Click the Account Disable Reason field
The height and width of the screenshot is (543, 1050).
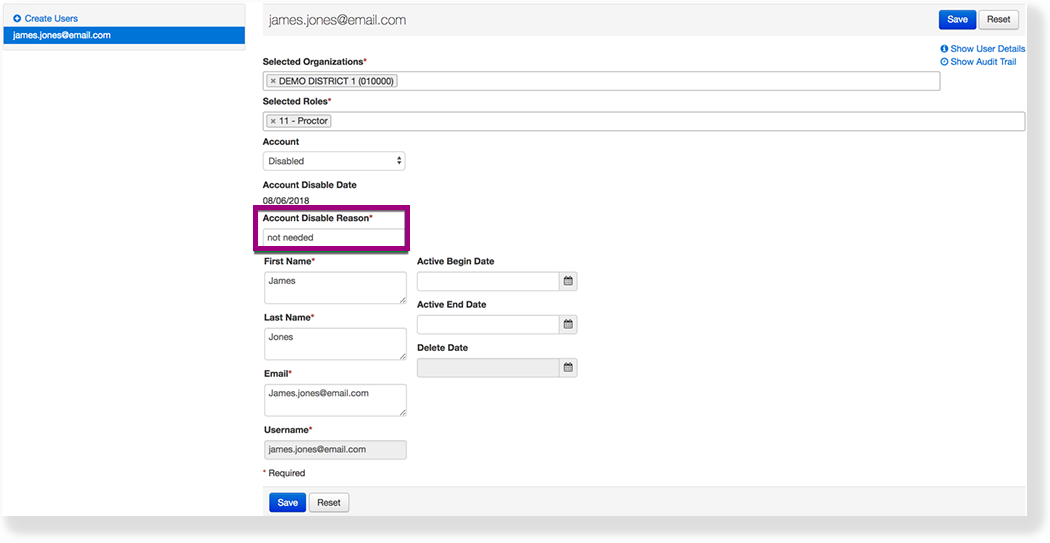point(333,238)
